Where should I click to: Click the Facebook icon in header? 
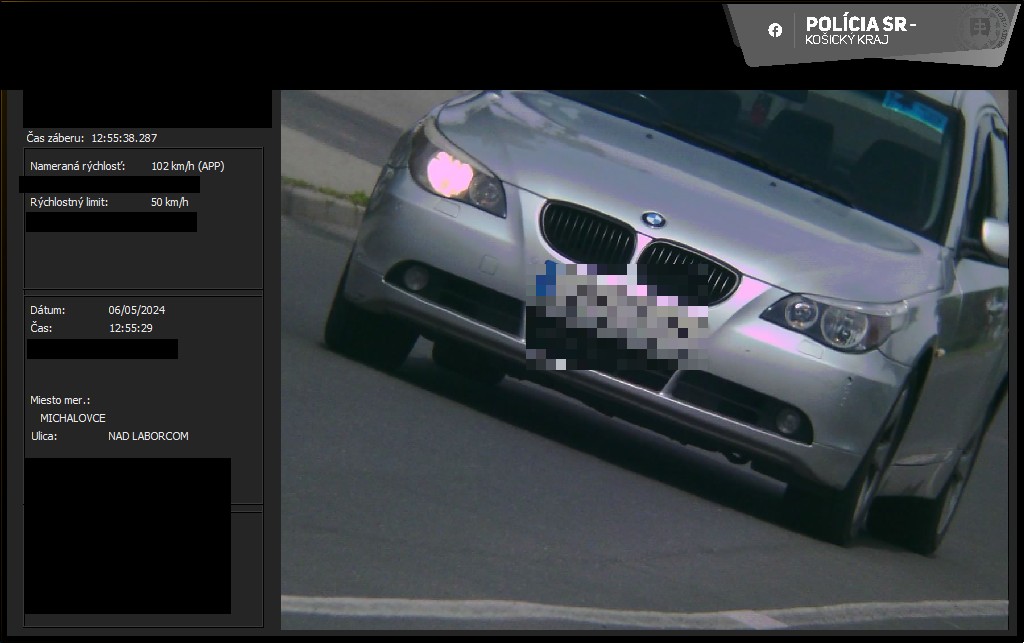(775, 30)
